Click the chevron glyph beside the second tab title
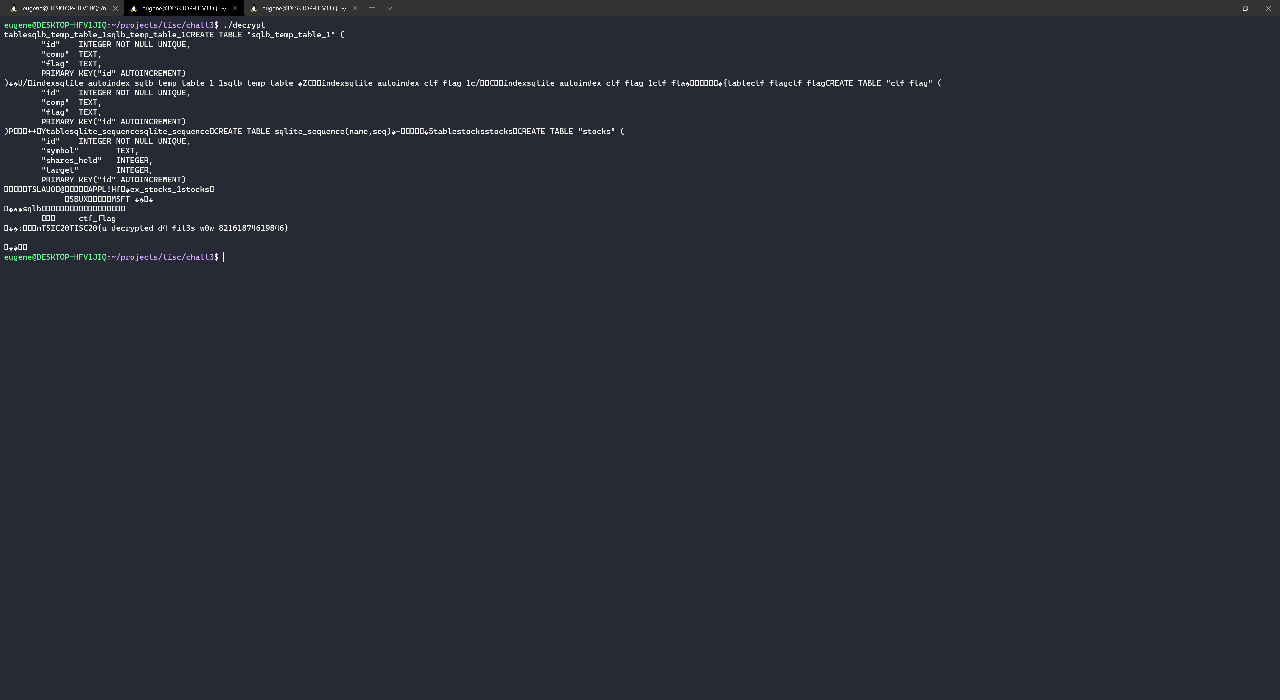Viewport: 1280px width, 700px height. coord(224,8)
